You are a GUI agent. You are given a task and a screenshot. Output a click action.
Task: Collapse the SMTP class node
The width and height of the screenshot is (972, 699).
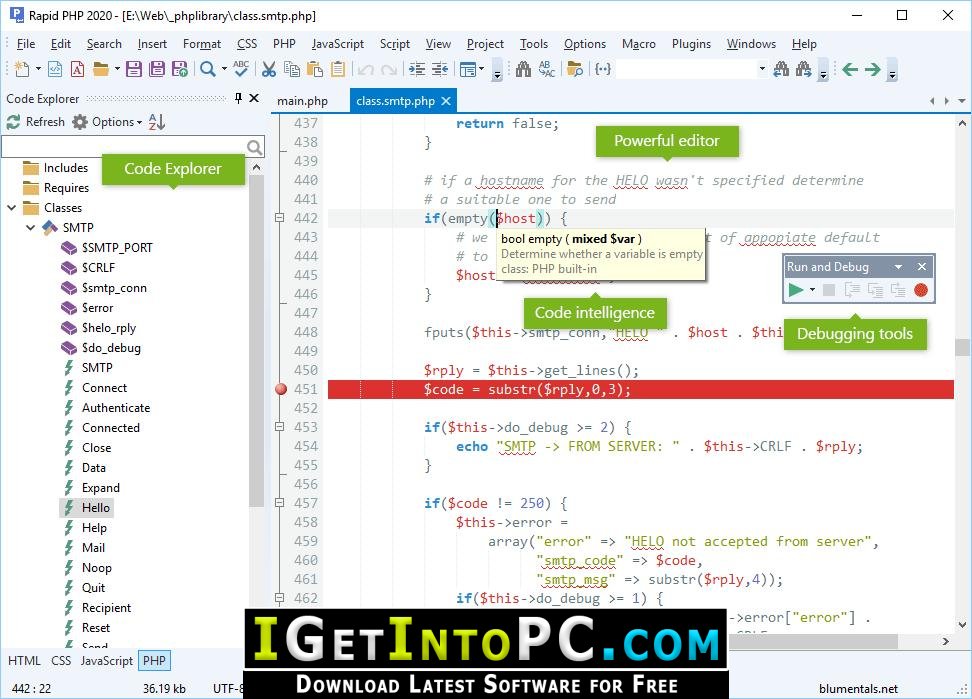click(x=30, y=227)
